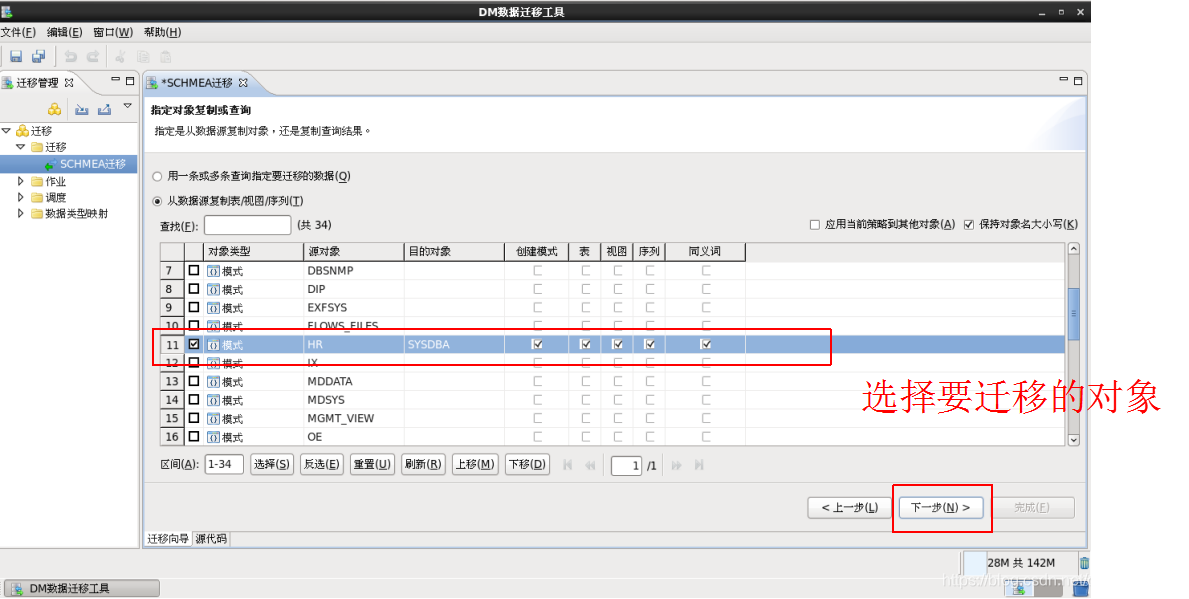Screen dimensions: 1189x599
Task: Toggle 创建模式 checkbox in HR row
Action: [538, 344]
